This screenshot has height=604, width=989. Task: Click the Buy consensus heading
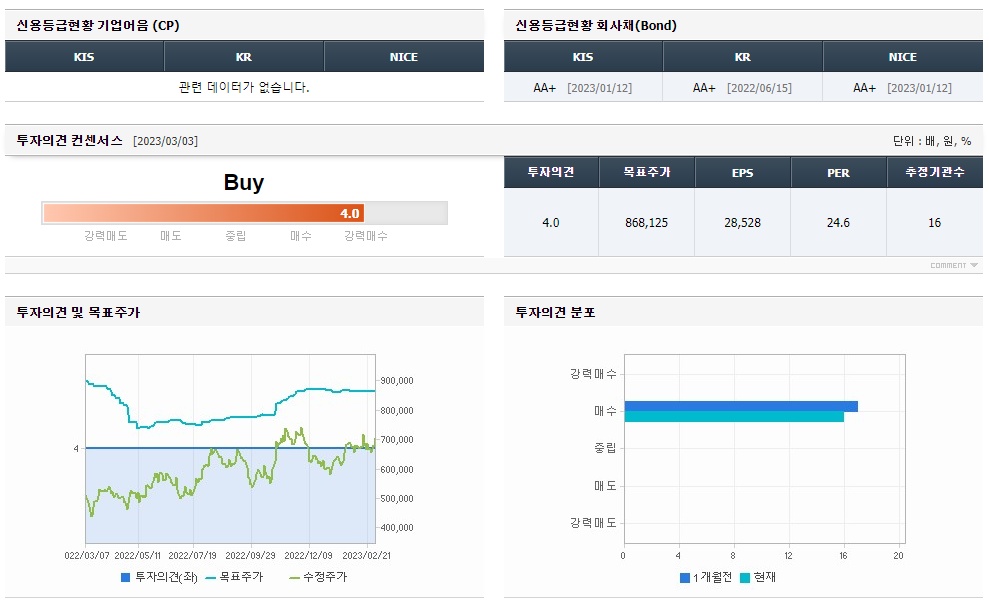point(243,182)
